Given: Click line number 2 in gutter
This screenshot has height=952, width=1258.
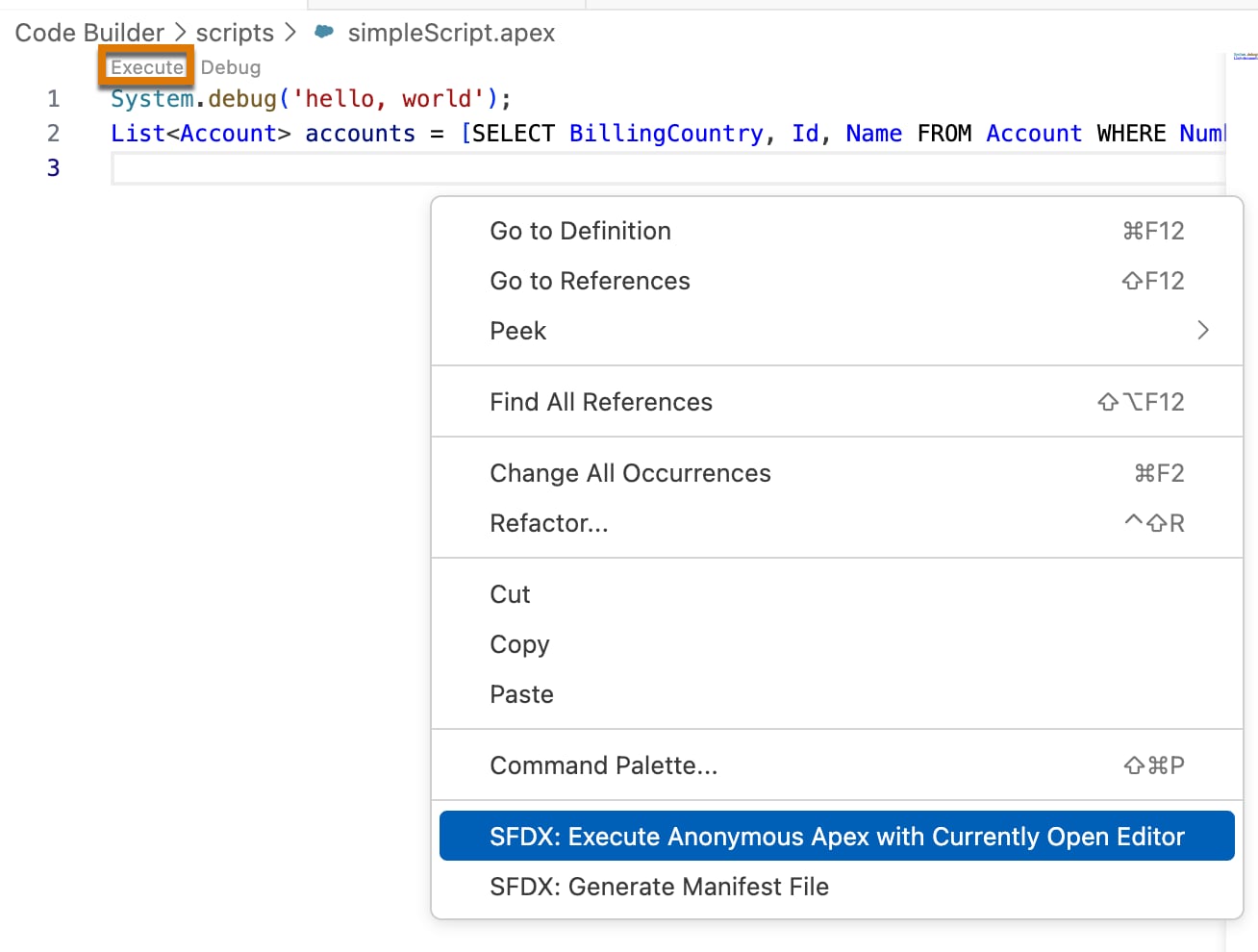Looking at the screenshot, I should coord(54,133).
